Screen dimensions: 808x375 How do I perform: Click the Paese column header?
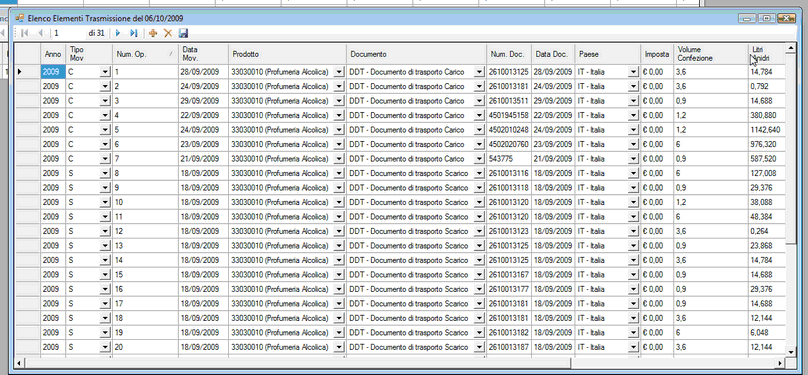(607, 54)
